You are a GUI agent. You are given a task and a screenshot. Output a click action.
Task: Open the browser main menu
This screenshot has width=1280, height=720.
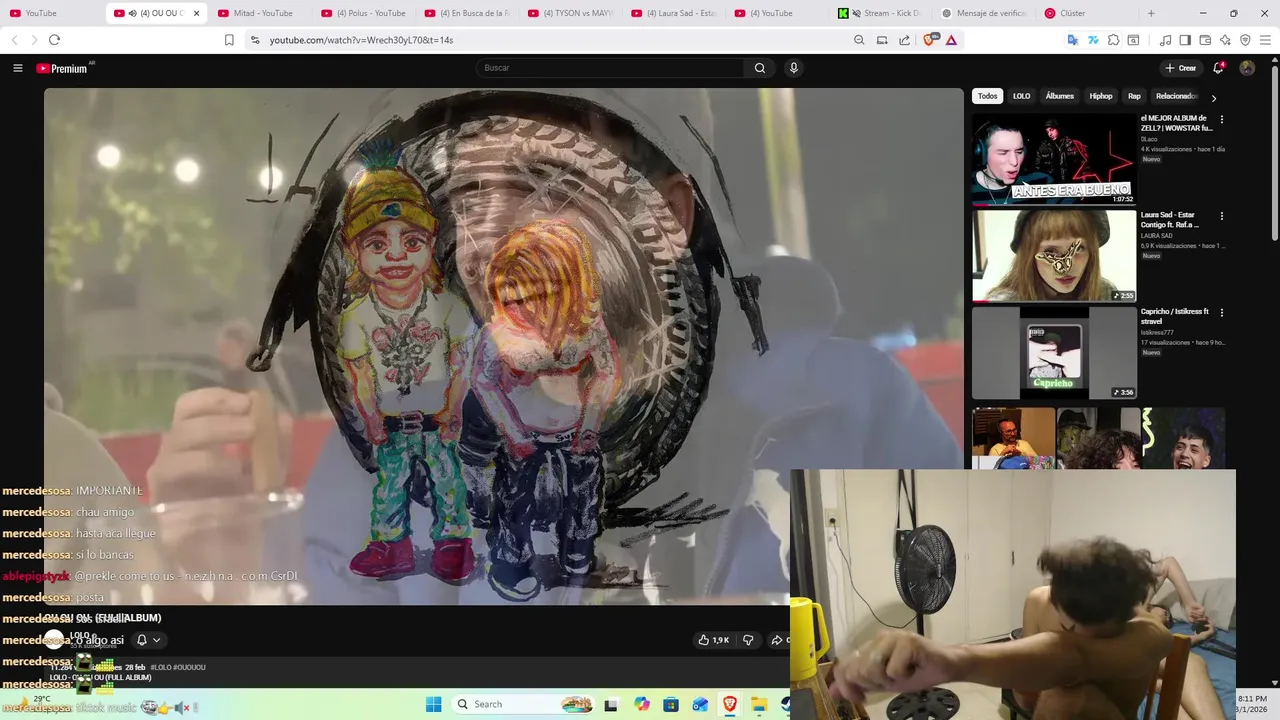tap(1265, 40)
